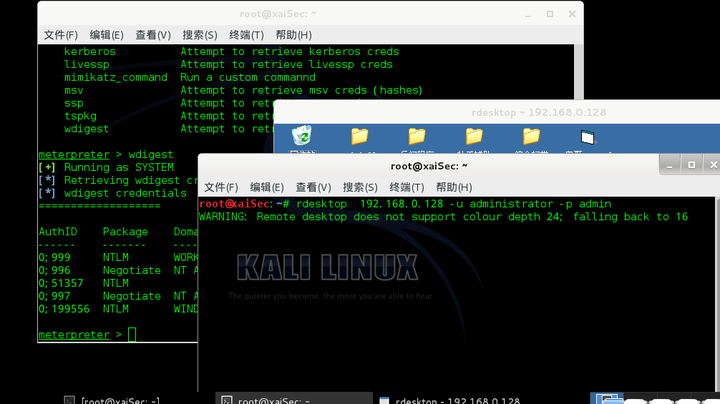The height and width of the screenshot is (404, 720).
Task: Click 'Attempt to retrieve msv creds (hashes)'
Action: (x=301, y=90)
